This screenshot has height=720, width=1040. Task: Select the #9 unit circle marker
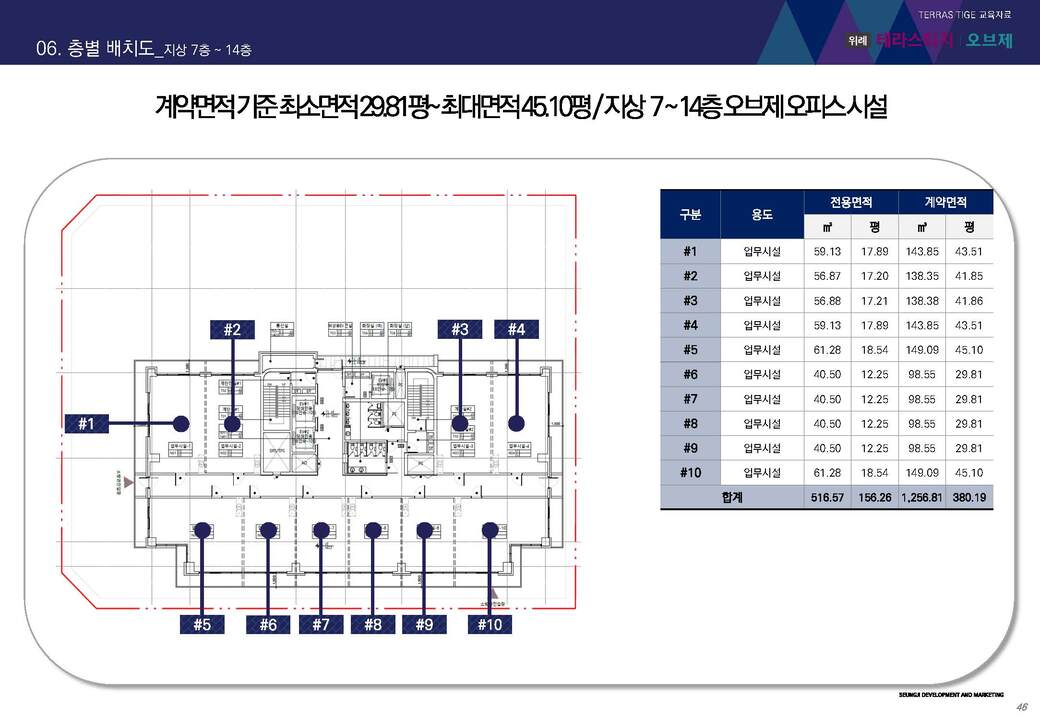click(424, 530)
